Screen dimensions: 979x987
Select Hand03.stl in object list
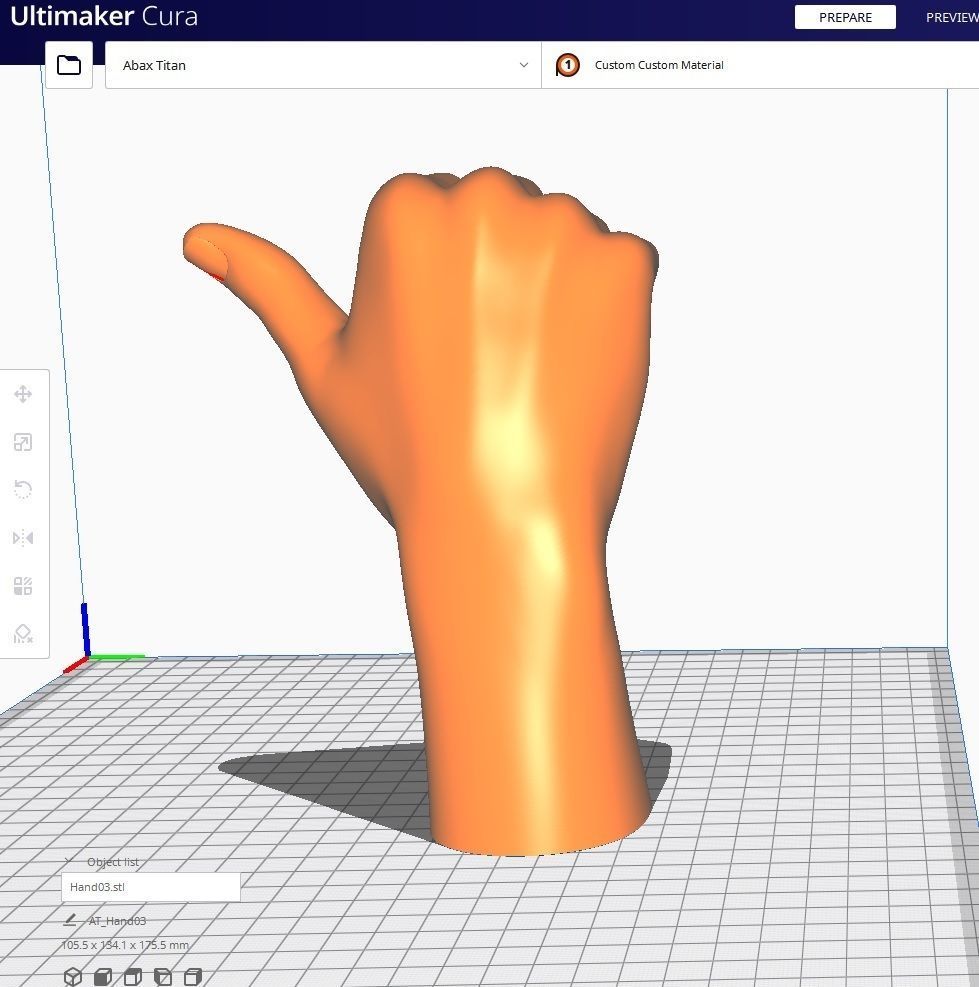click(x=150, y=887)
